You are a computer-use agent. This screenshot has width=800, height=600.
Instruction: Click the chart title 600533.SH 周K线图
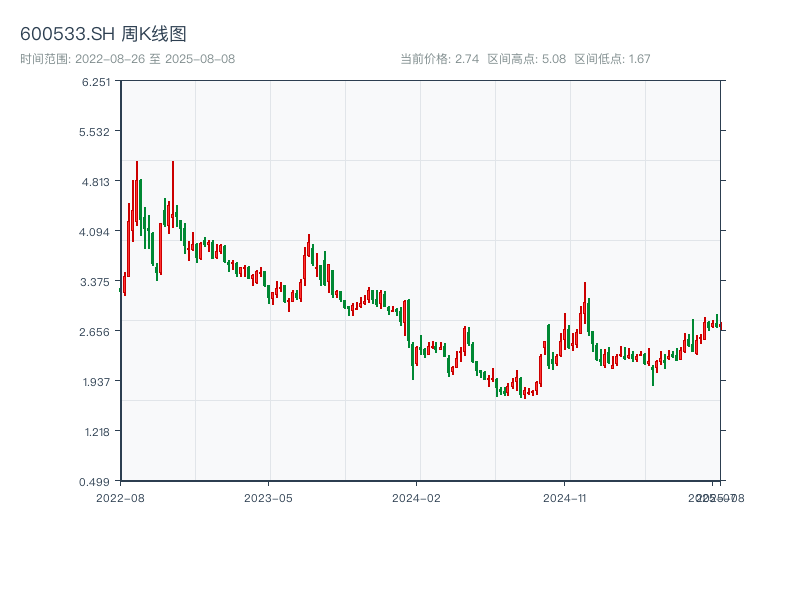(103, 34)
